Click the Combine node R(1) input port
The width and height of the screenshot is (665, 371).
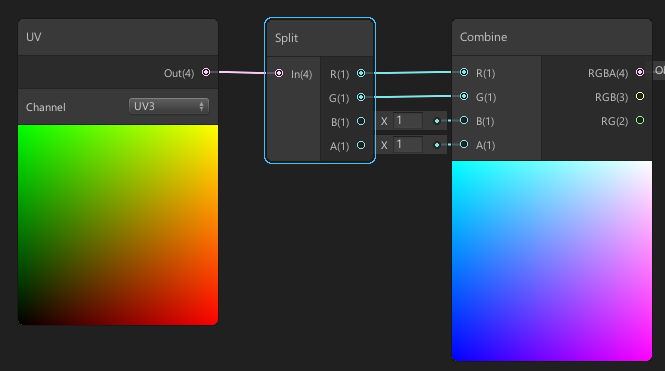pos(464,72)
